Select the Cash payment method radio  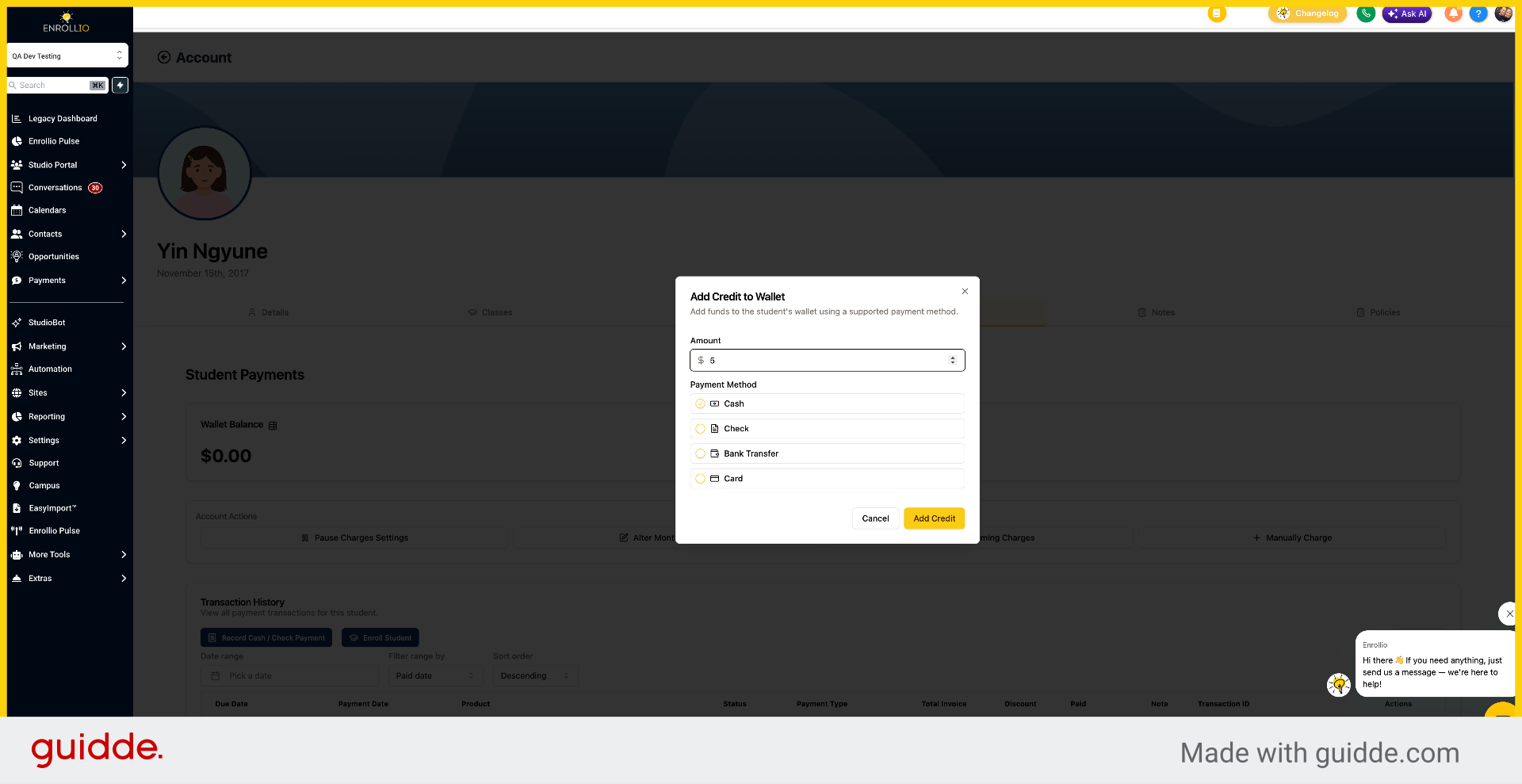point(700,403)
